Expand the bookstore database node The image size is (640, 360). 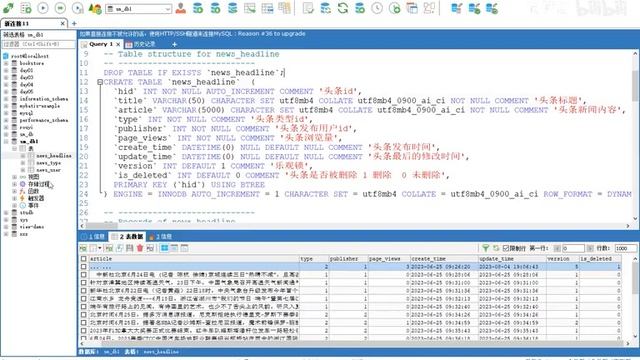pyautogui.click(x=6, y=63)
